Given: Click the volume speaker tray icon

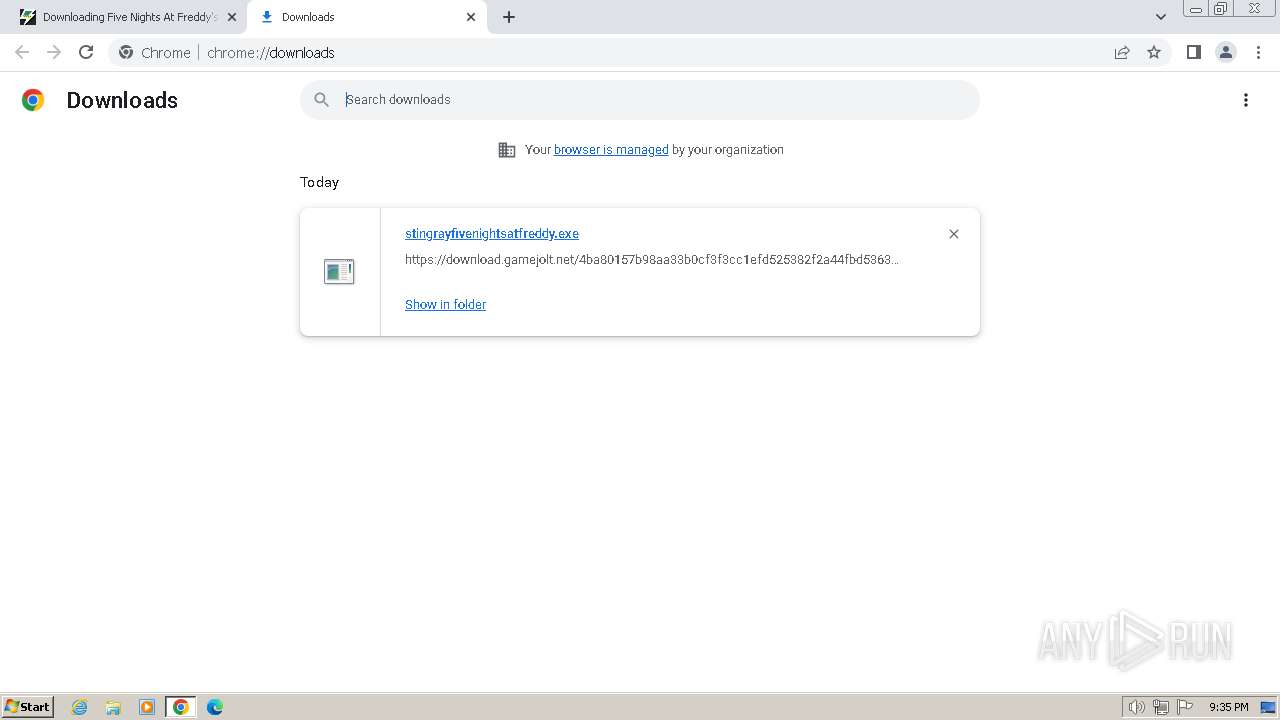Looking at the screenshot, I should pyautogui.click(x=1137, y=707).
